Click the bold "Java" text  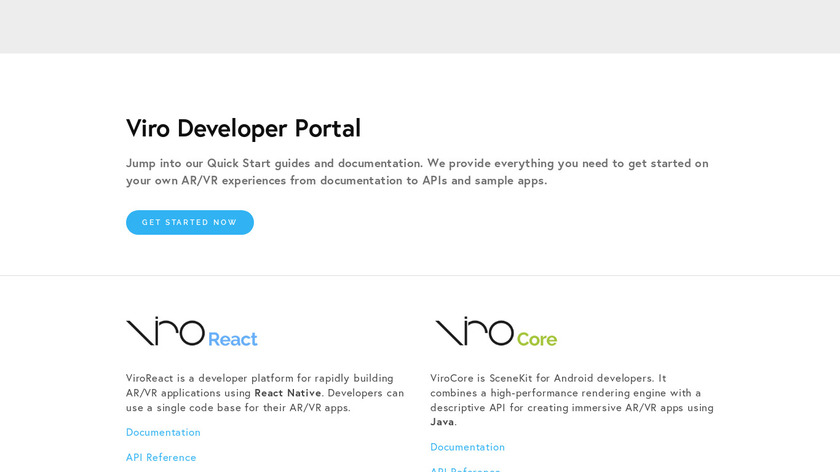[442, 422]
